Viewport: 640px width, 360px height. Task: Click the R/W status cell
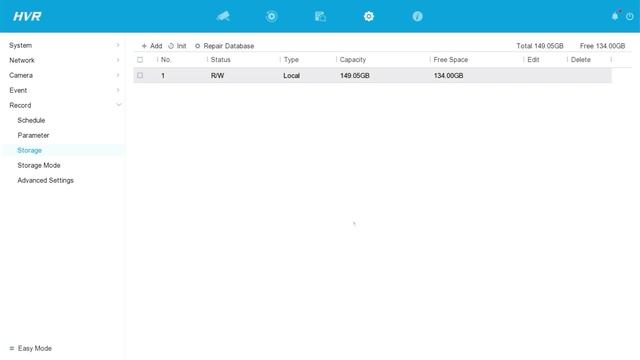[x=217, y=76]
